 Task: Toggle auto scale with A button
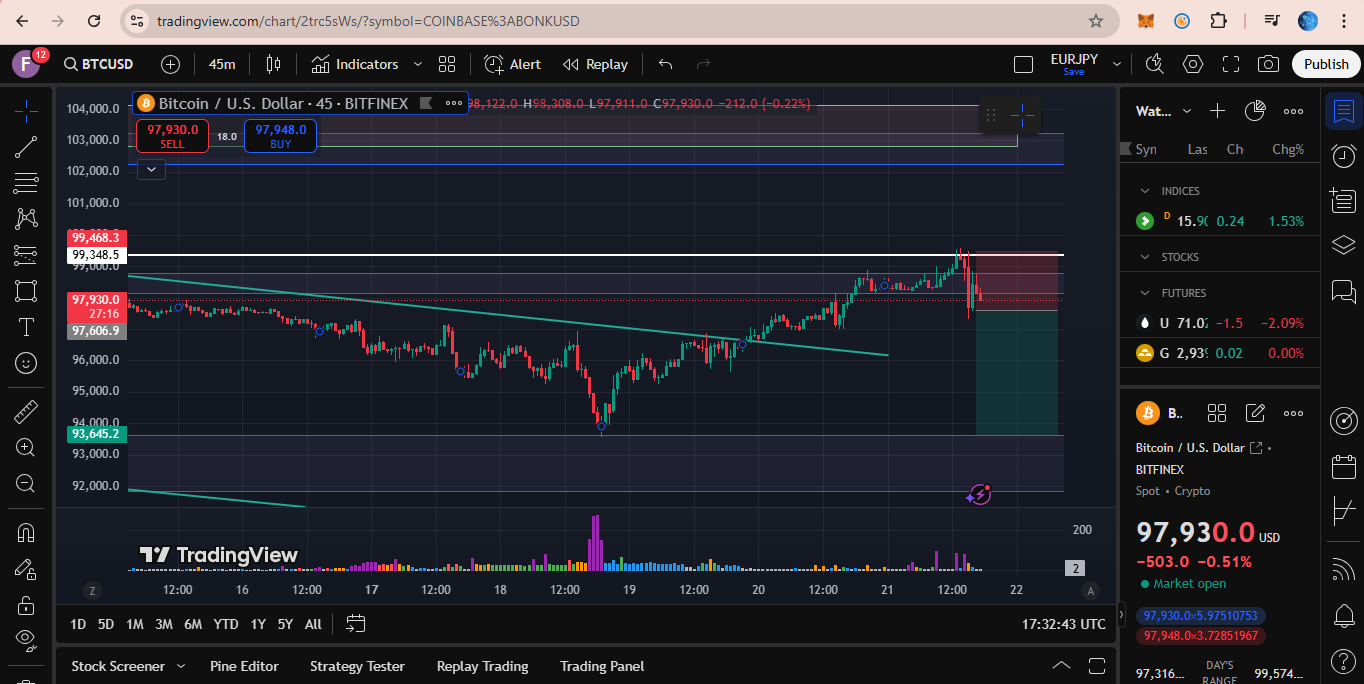1091,591
